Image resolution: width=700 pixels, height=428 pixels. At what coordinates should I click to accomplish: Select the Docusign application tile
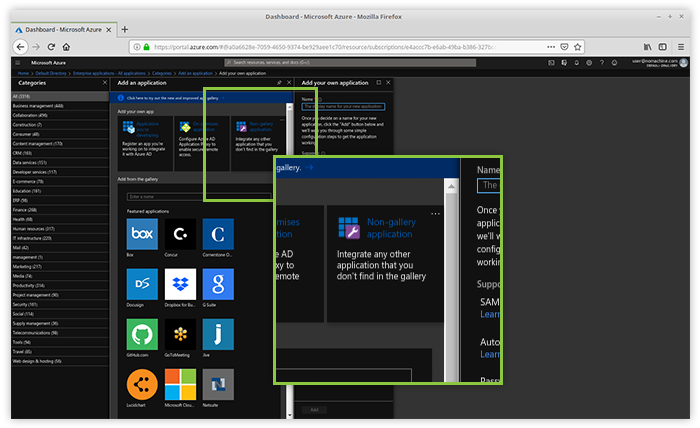tap(142, 284)
